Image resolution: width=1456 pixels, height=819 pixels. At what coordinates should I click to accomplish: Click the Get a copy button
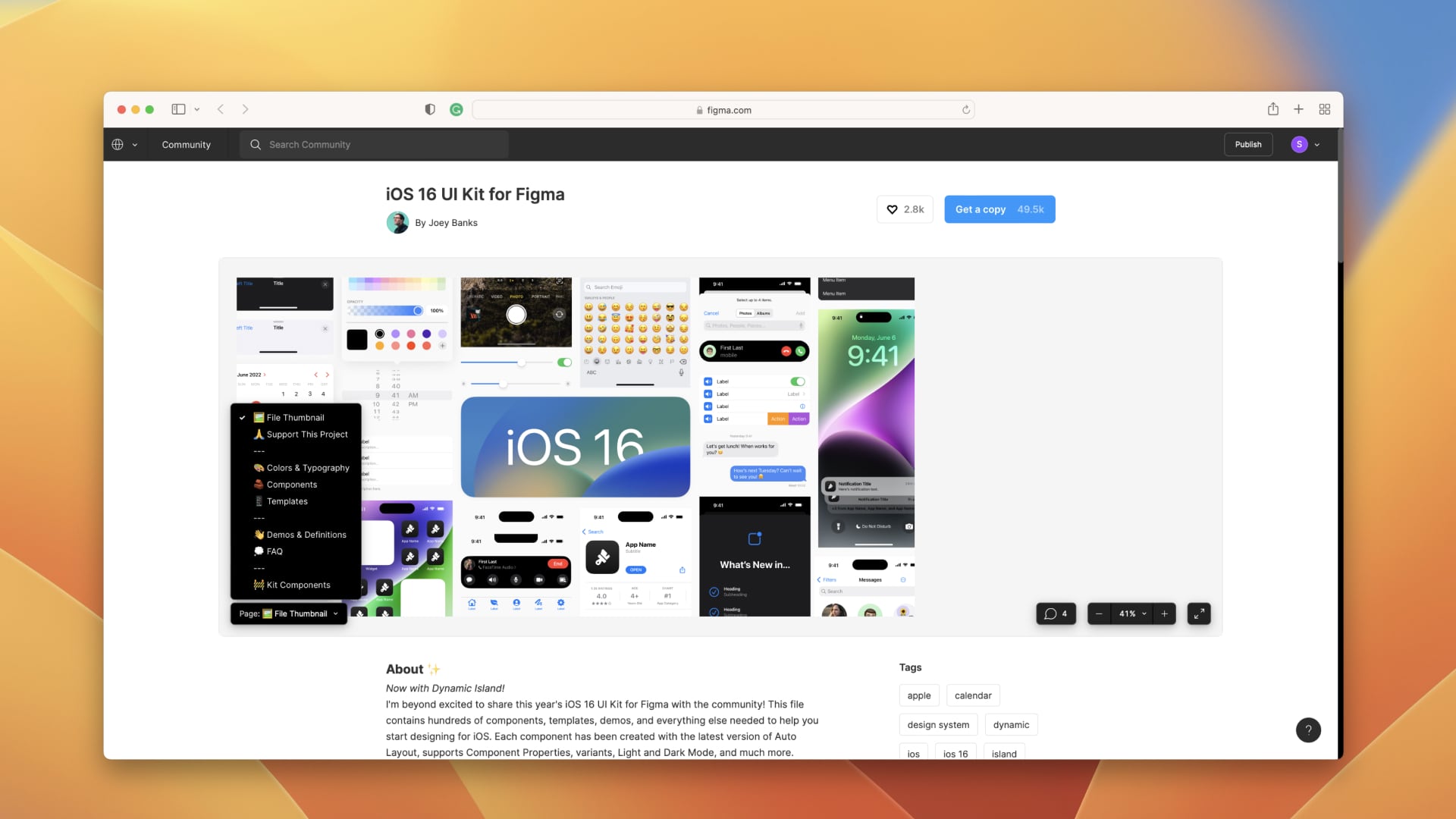click(x=999, y=209)
